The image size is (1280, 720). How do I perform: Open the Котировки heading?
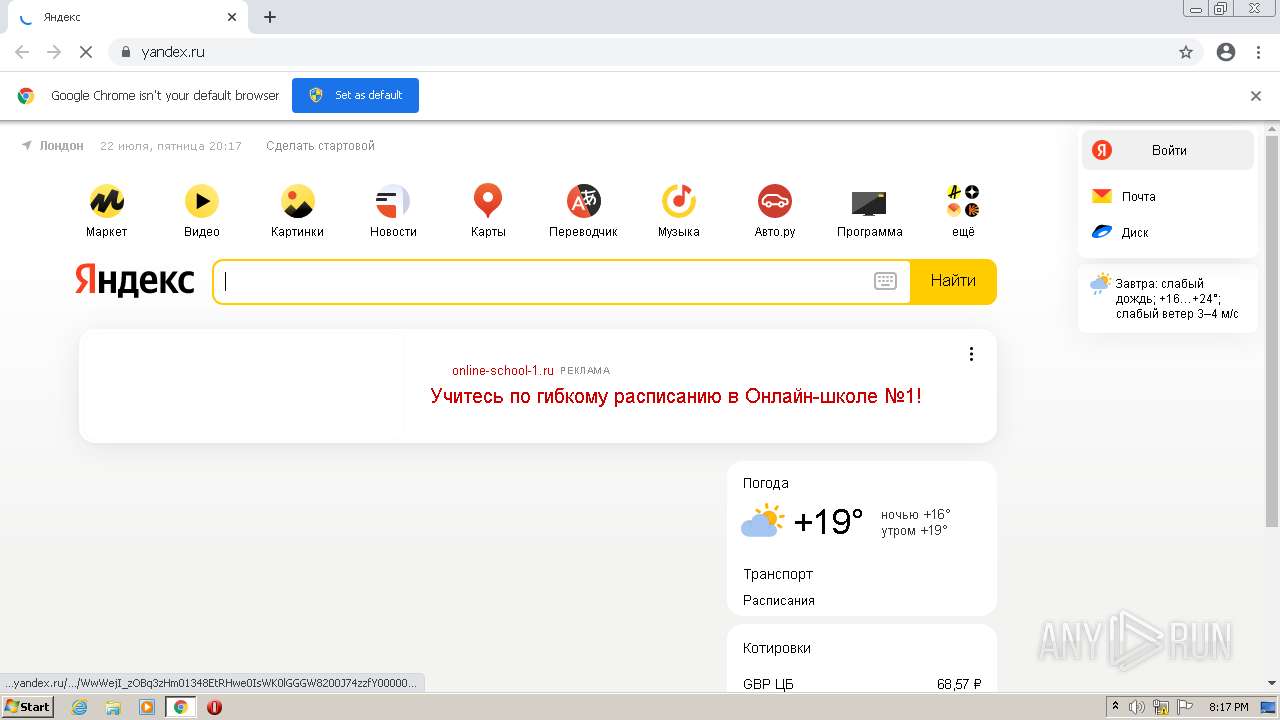click(777, 648)
